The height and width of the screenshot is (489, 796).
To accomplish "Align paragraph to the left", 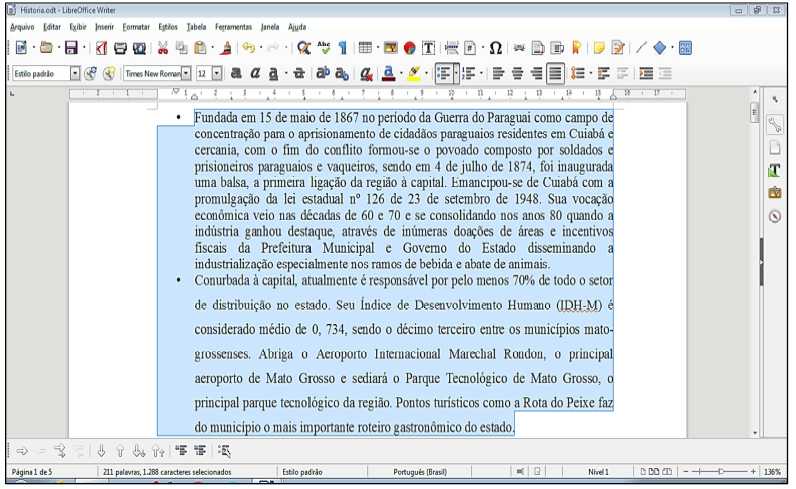I will (x=498, y=74).
